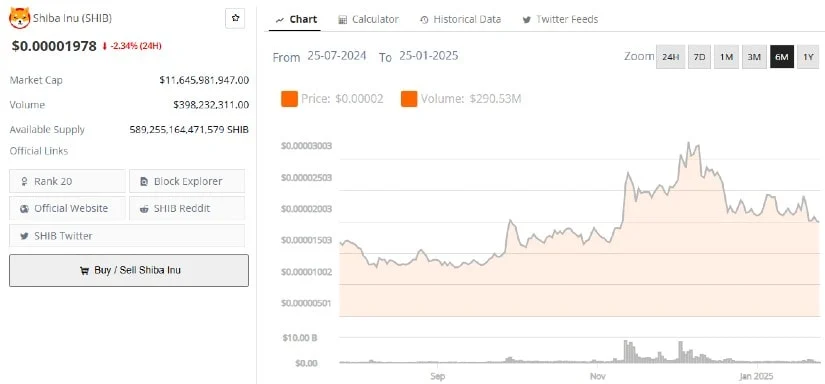This screenshot has height=384, width=825.
Task: Click the Shiba Inu coin logo
Action: (x=19, y=18)
